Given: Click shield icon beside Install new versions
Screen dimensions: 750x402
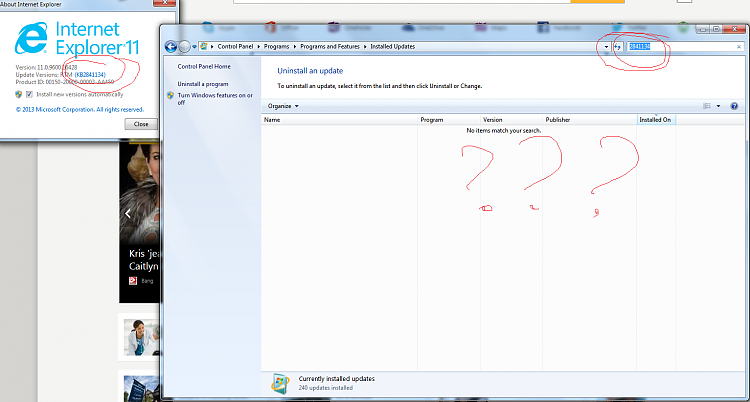Looking at the screenshot, I should point(19,94).
